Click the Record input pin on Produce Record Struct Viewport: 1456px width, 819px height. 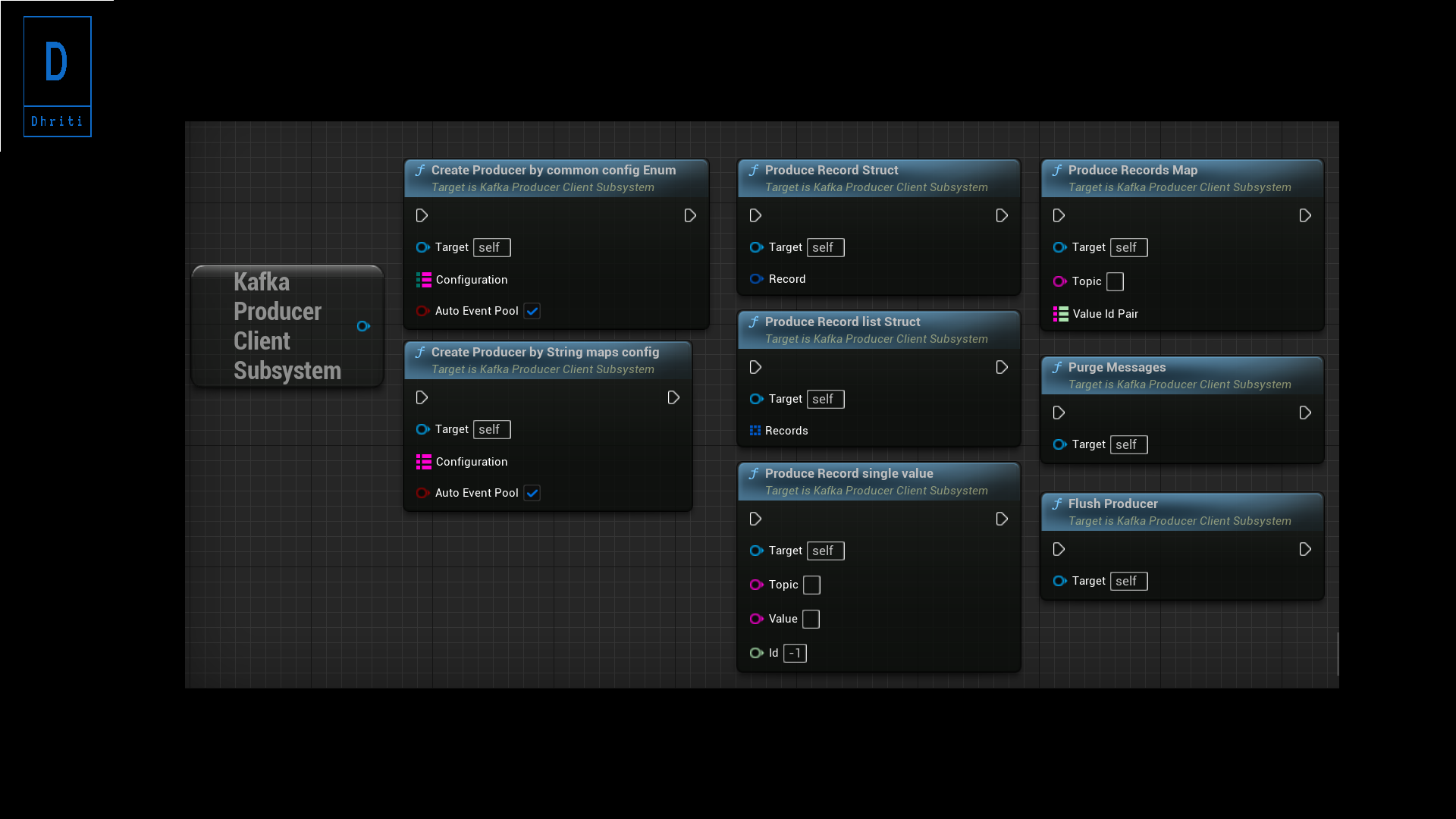click(756, 279)
